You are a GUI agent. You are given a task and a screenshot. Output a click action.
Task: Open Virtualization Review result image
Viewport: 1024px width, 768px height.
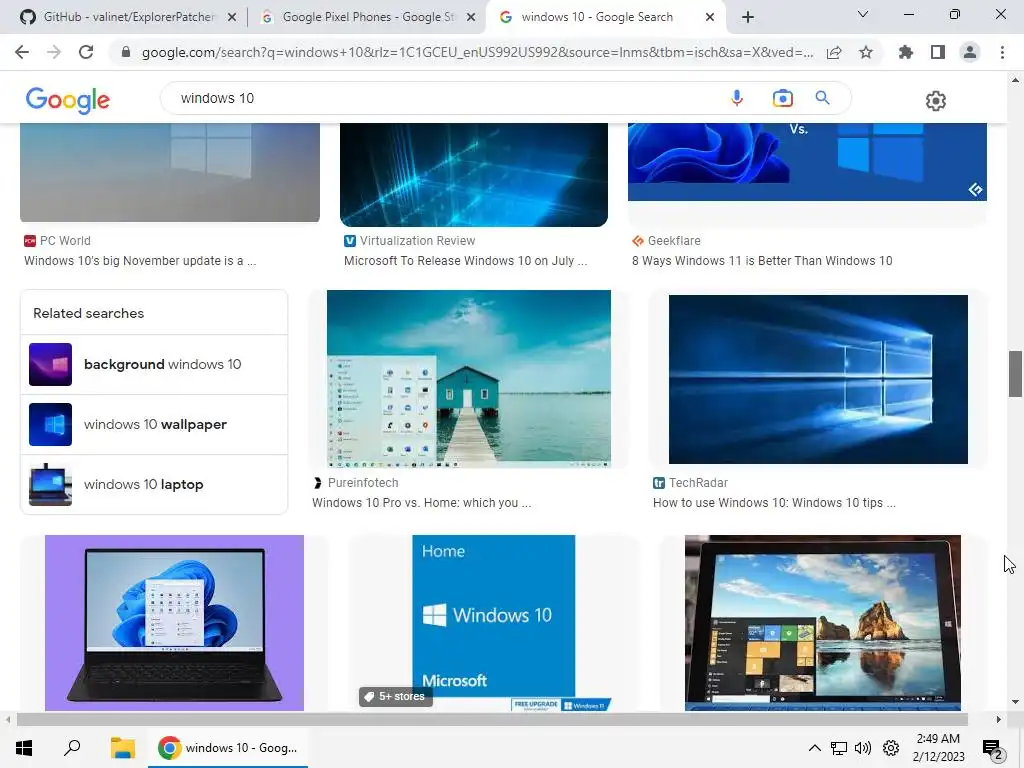click(x=473, y=175)
